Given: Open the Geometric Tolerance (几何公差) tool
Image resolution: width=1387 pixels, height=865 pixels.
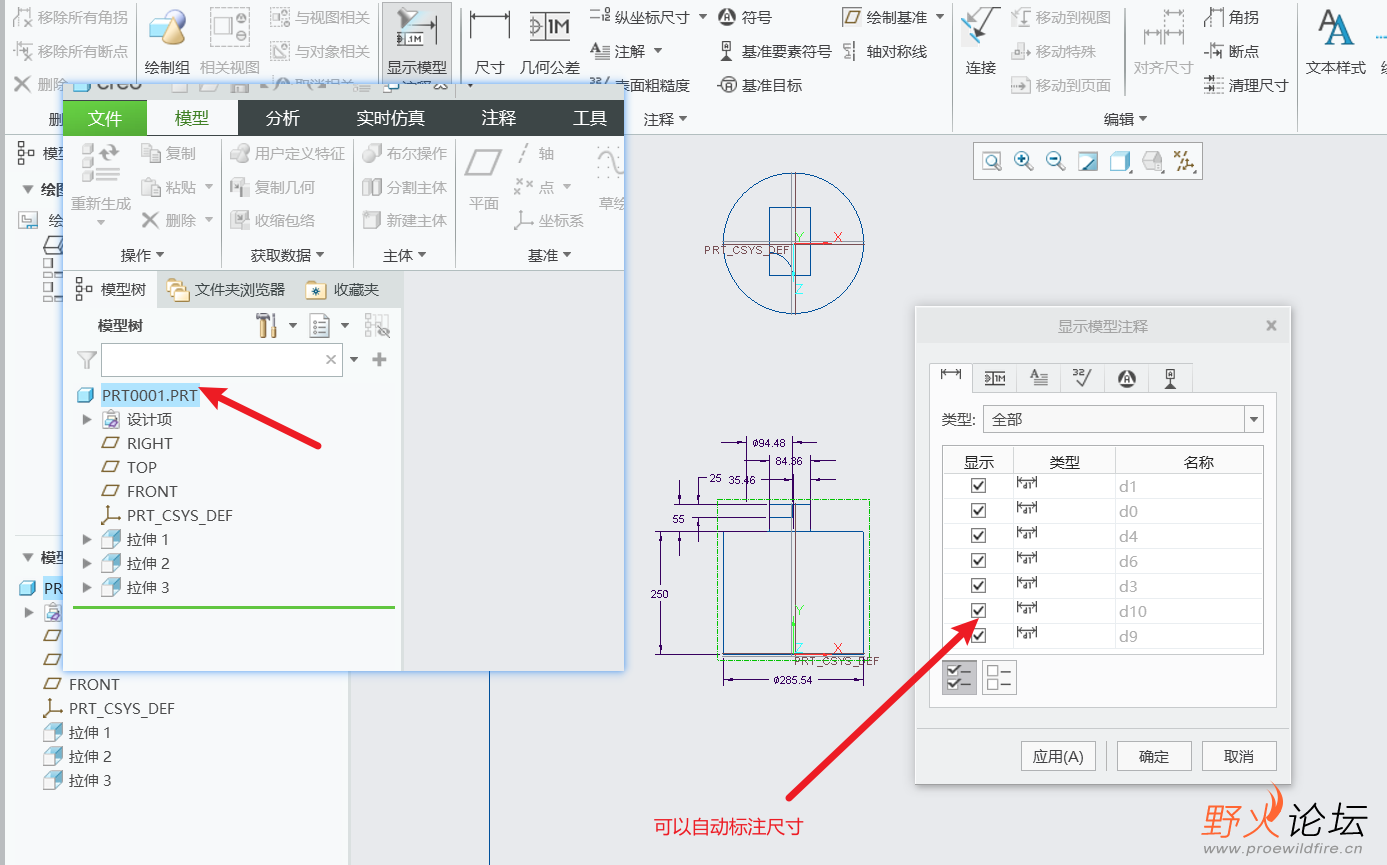Looking at the screenshot, I should [549, 42].
